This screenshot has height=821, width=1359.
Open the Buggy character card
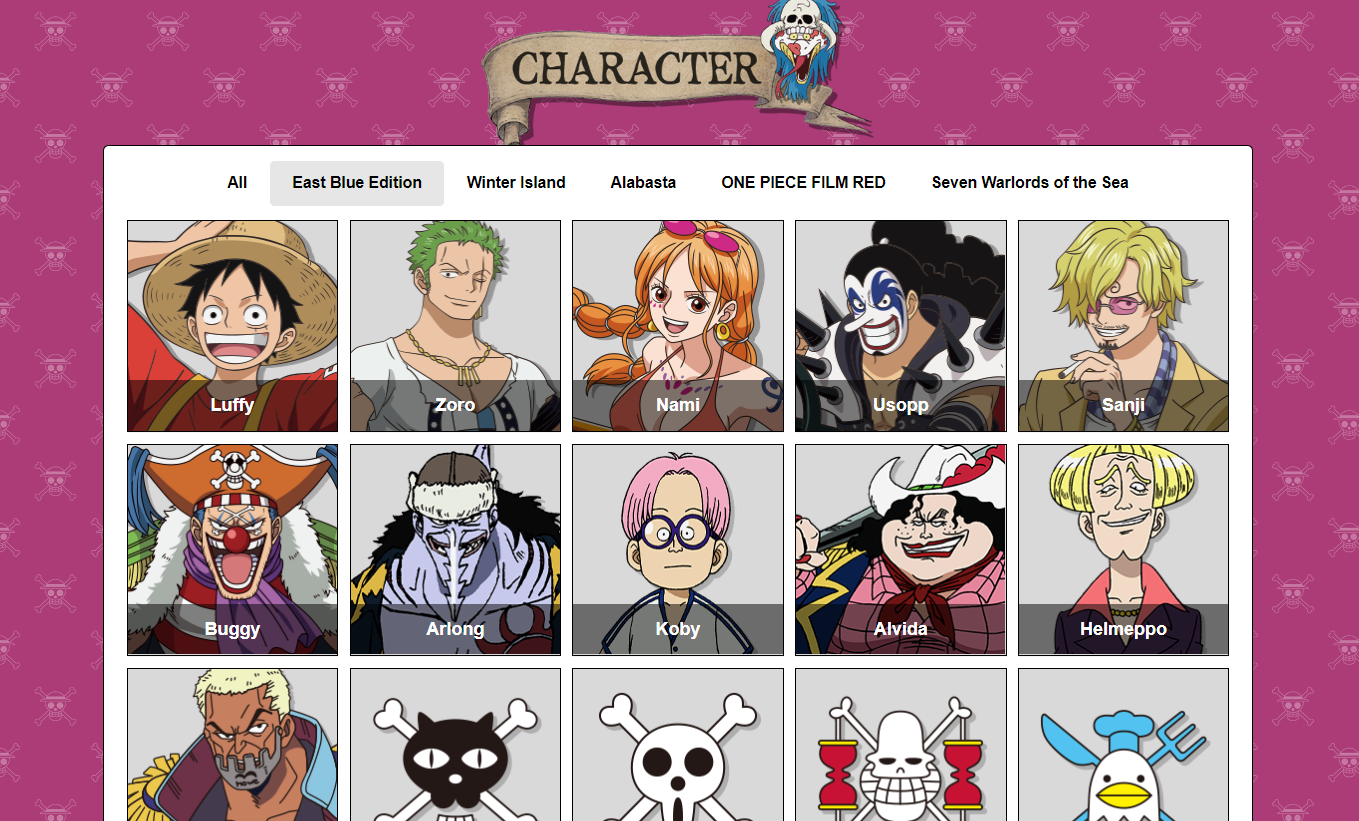pos(232,550)
